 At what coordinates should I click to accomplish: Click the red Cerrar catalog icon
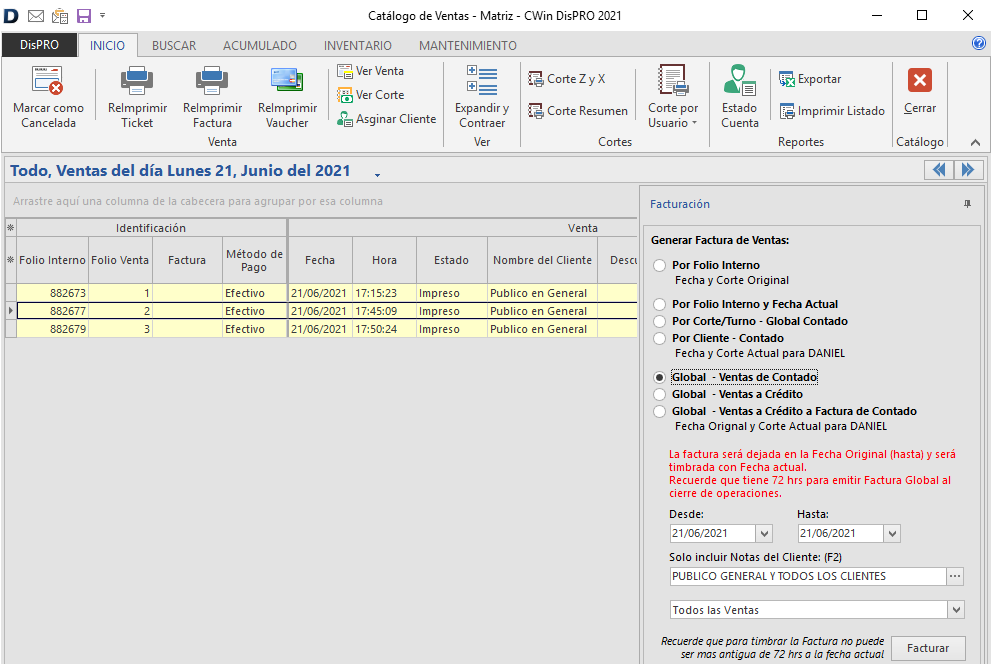pyautogui.click(x=920, y=80)
